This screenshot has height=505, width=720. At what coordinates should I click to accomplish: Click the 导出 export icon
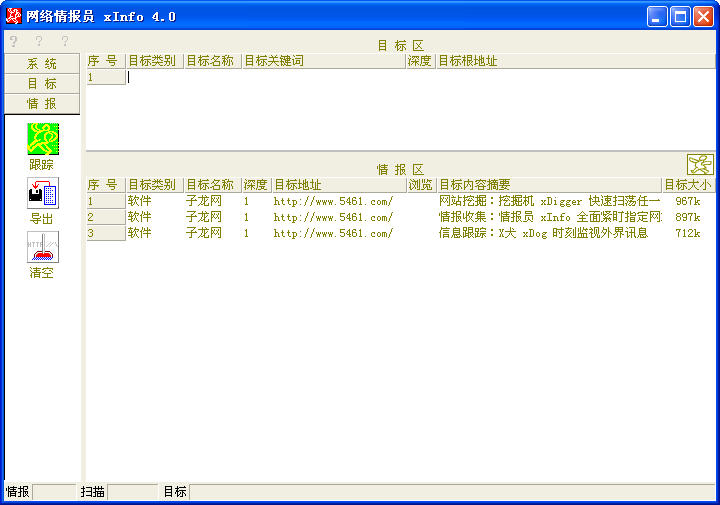pyautogui.click(x=43, y=193)
